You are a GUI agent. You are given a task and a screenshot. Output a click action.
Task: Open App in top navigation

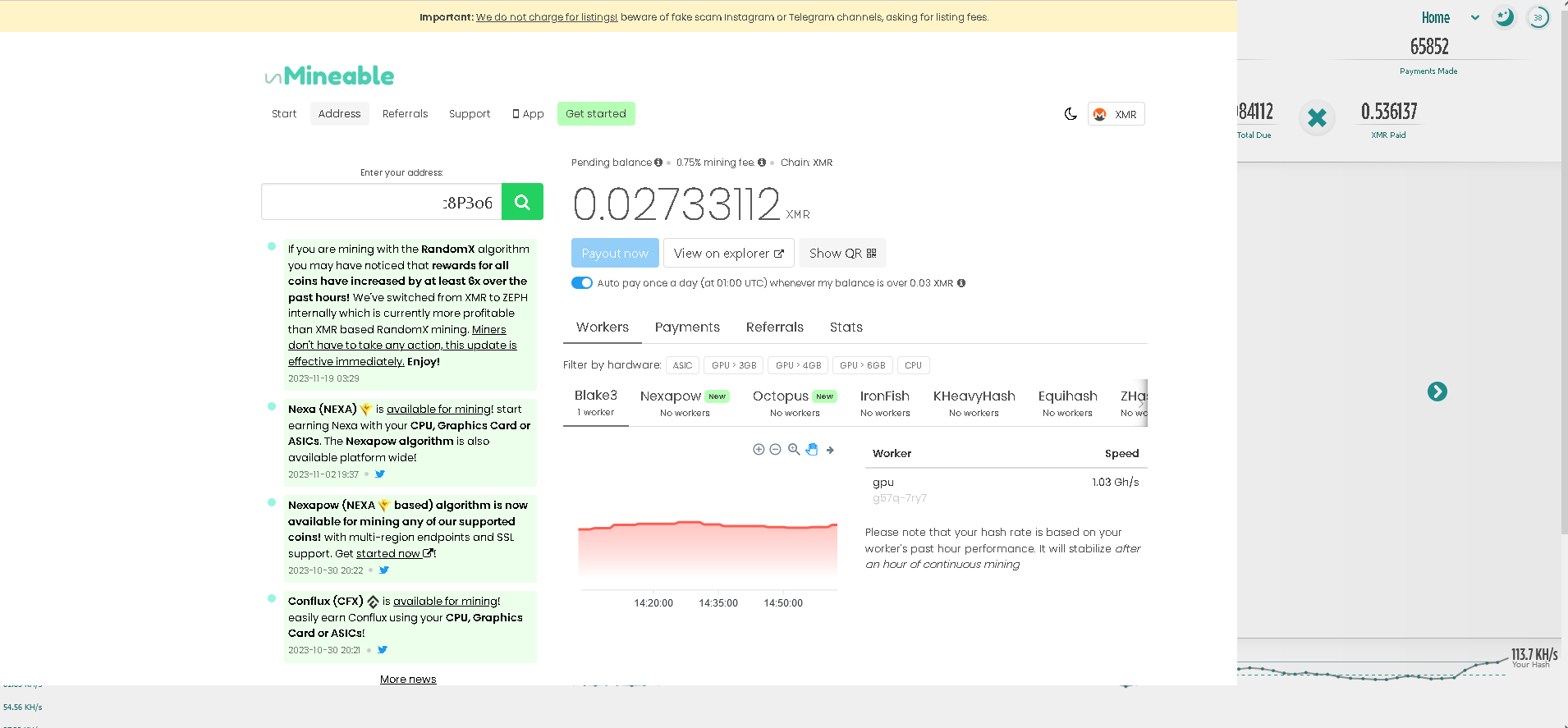[x=528, y=114]
